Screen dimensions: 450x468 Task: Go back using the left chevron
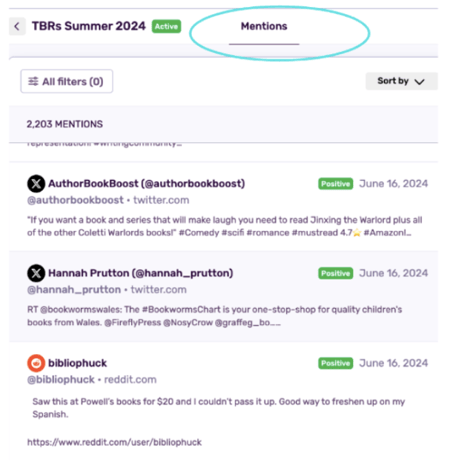[x=17, y=26]
